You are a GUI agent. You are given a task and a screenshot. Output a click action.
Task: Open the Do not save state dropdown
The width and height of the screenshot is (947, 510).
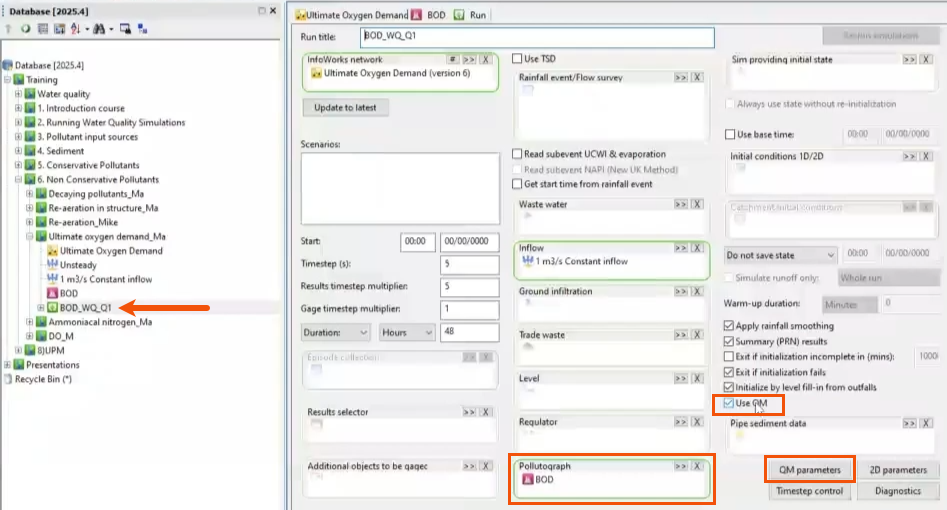pyautogui.click(x=780, y=255)
